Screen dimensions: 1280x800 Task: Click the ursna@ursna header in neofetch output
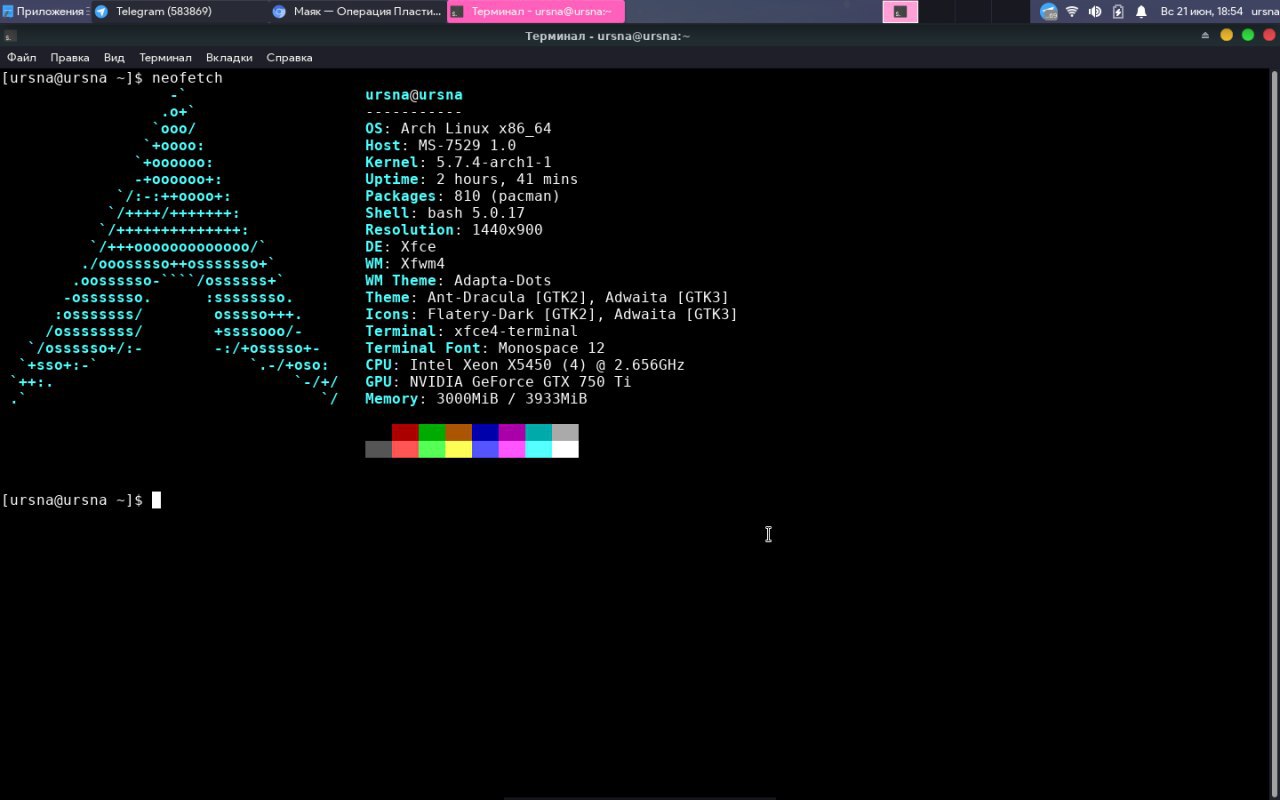point(414,95)
